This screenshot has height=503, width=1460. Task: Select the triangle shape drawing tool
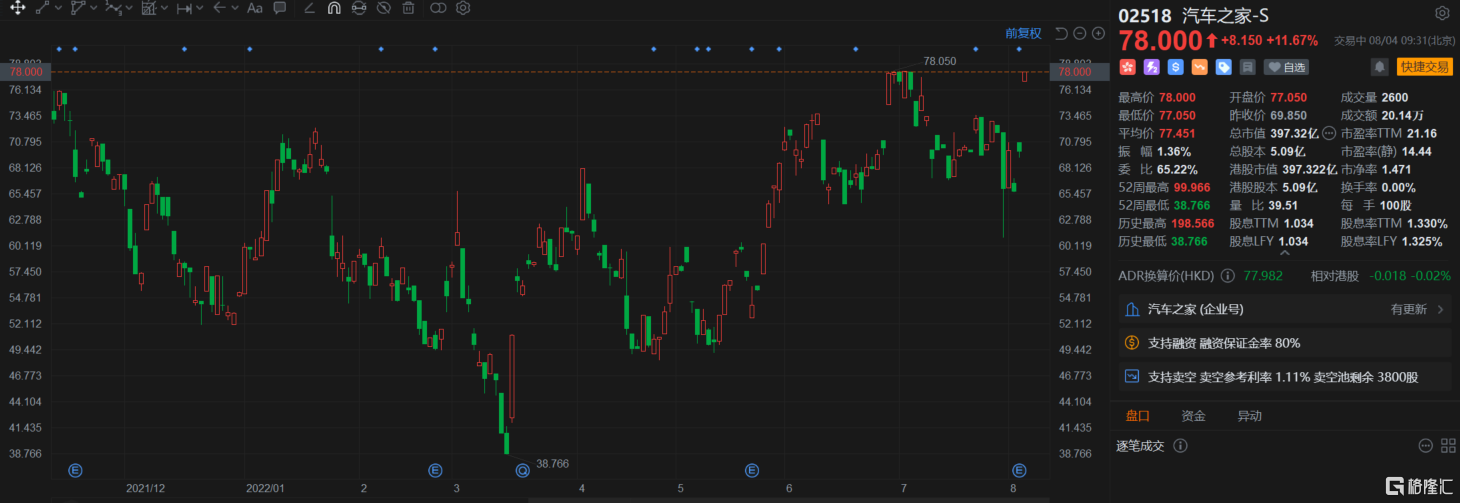click(x=79, y=8)
